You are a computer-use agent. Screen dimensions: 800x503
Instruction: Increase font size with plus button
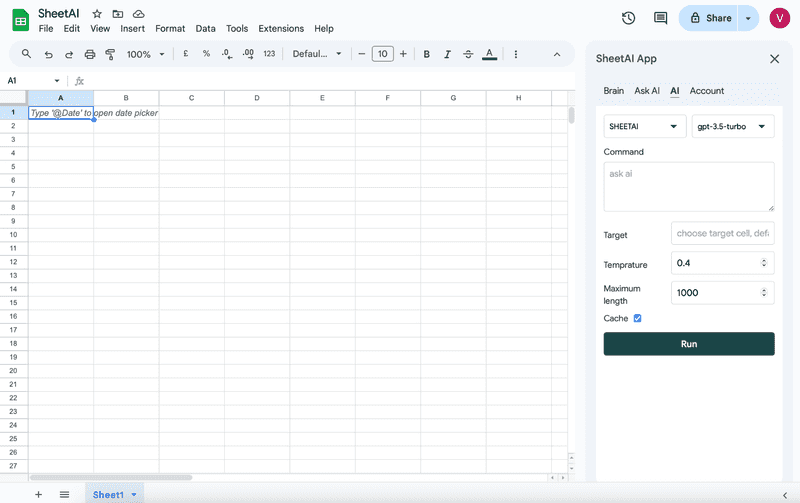(x=403, y=54)
